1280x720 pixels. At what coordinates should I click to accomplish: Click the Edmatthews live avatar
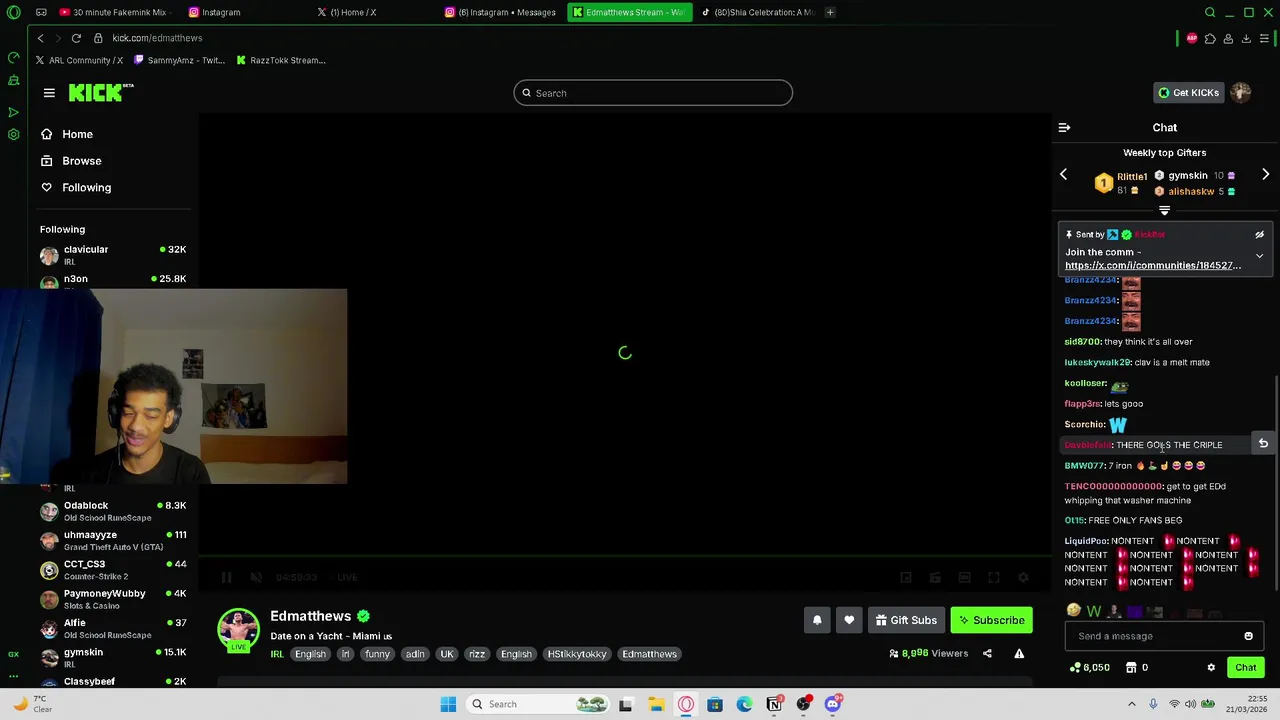(x=238, y=629)
